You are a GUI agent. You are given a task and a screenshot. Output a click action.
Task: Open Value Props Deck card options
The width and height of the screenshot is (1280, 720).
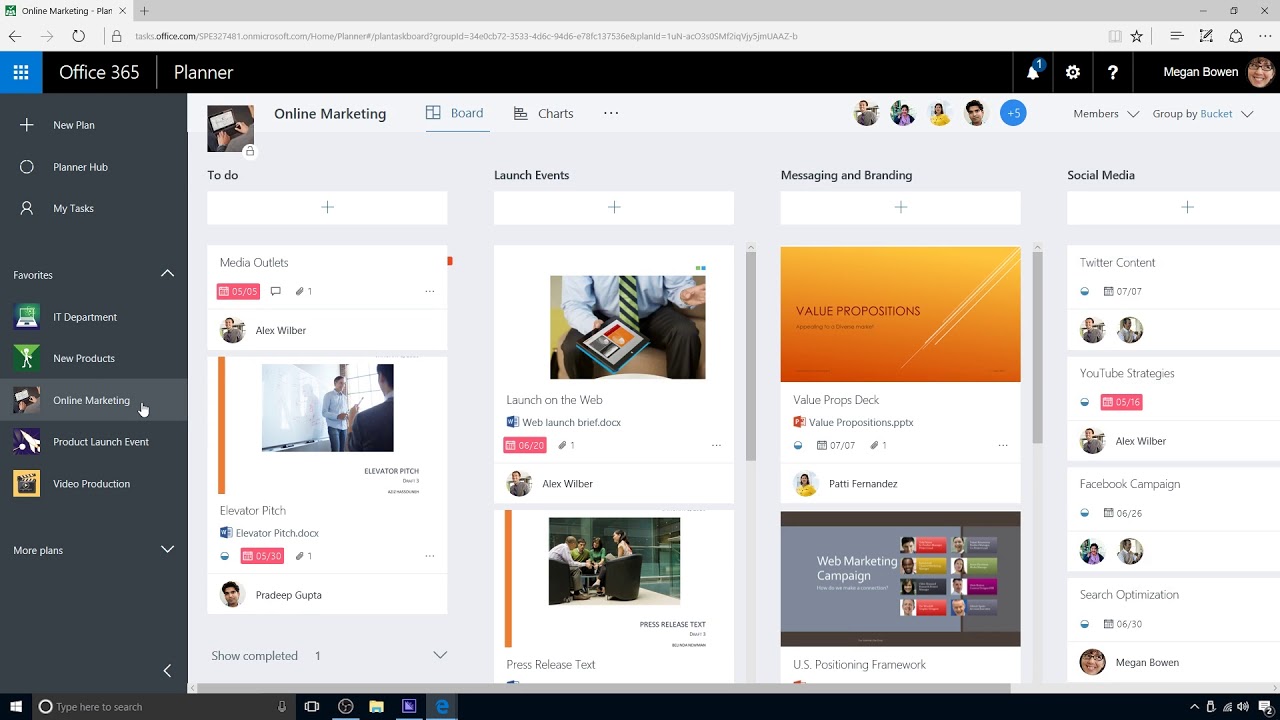point(1003,446)
